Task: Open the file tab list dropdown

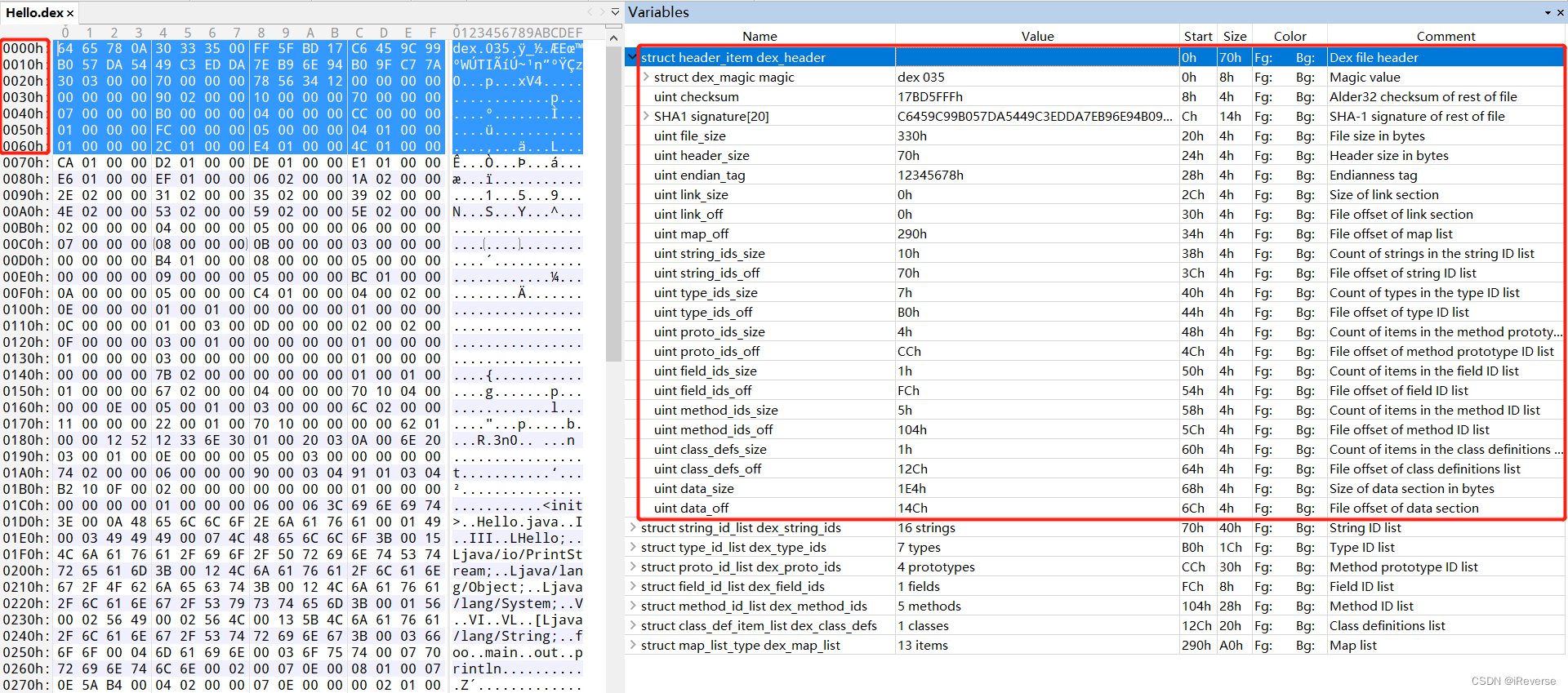Action: tap(615, 12)
